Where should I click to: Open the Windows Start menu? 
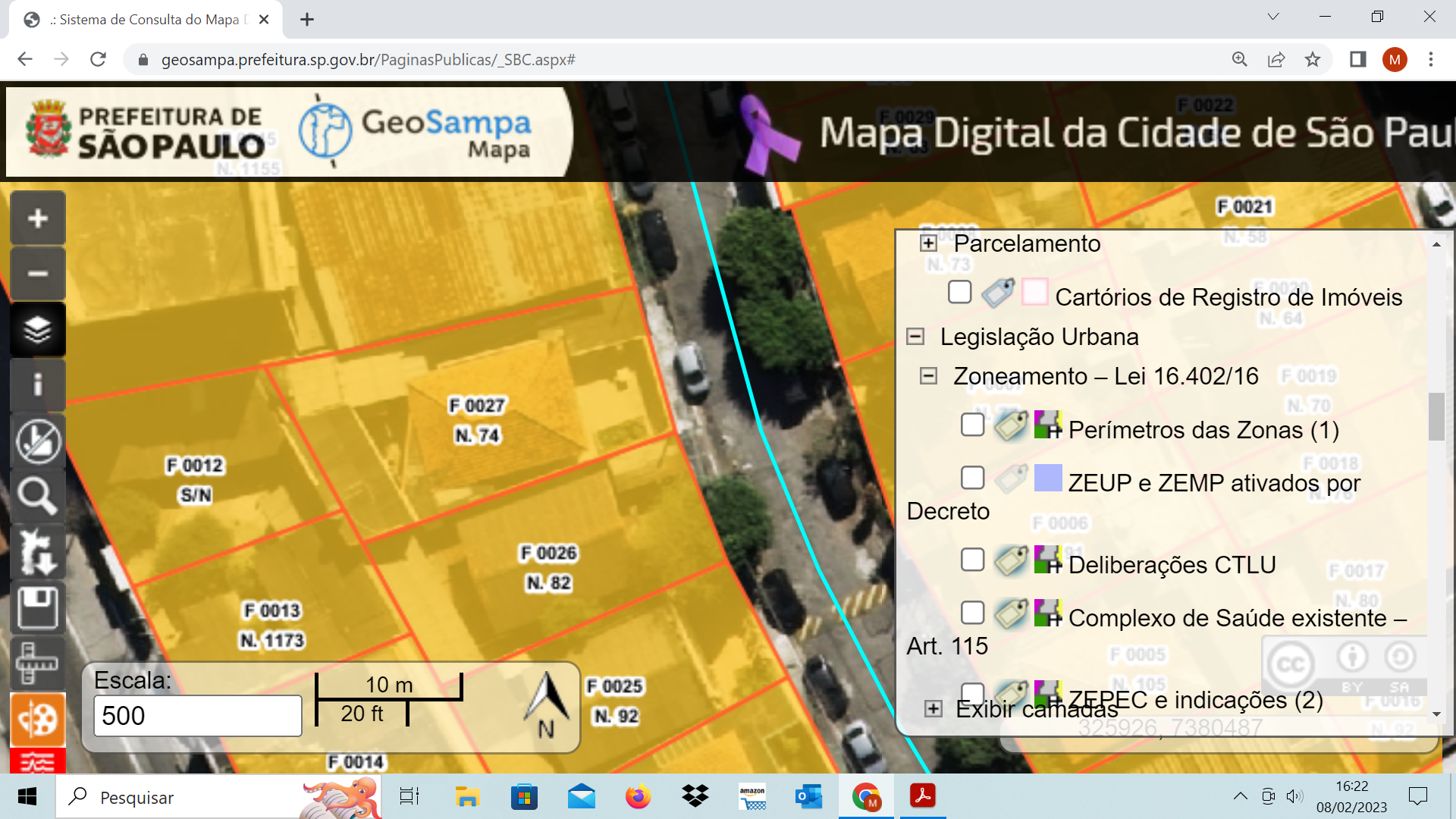click(27, 796)
